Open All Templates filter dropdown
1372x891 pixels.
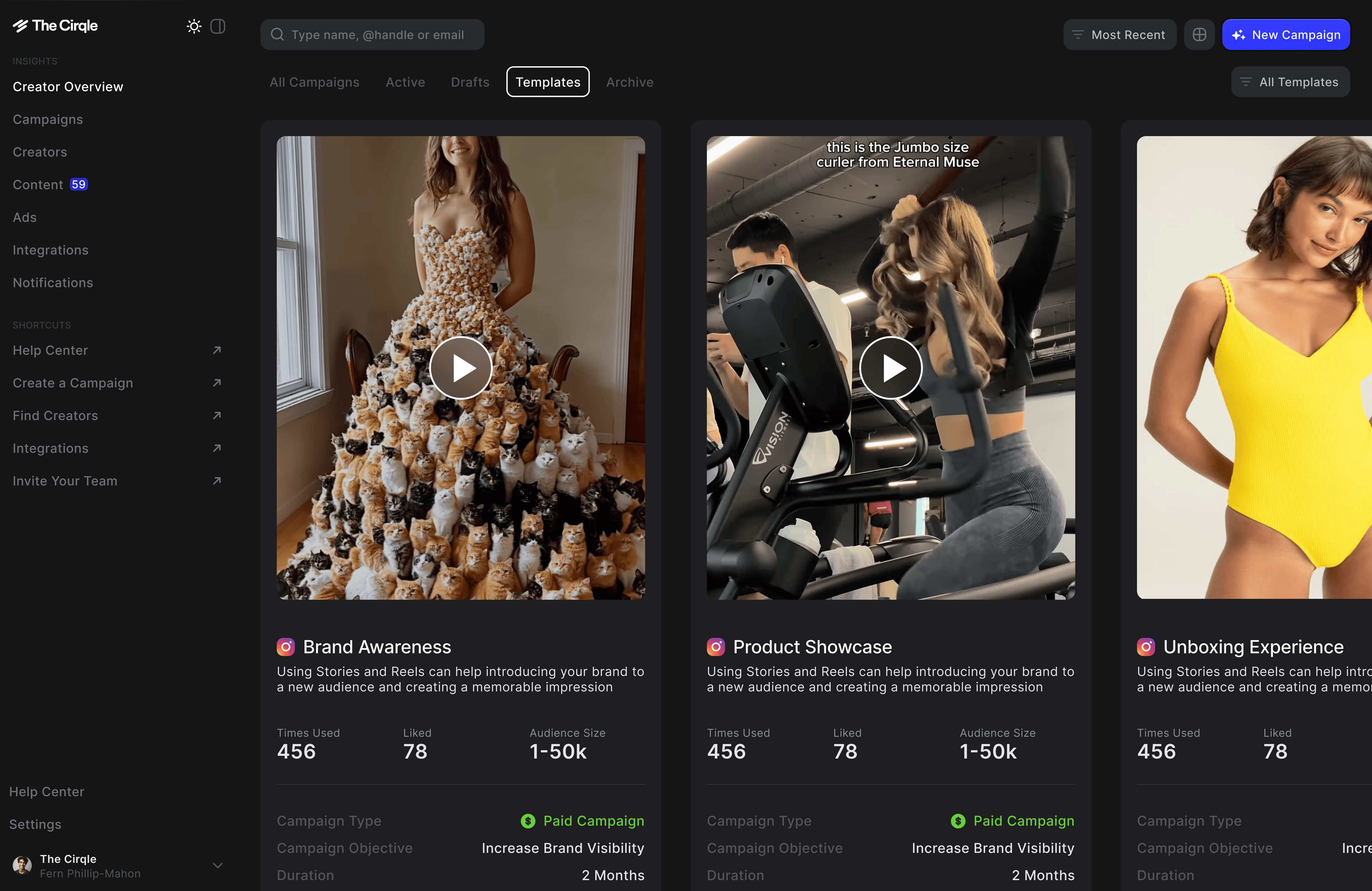[x=1290, y=82]
